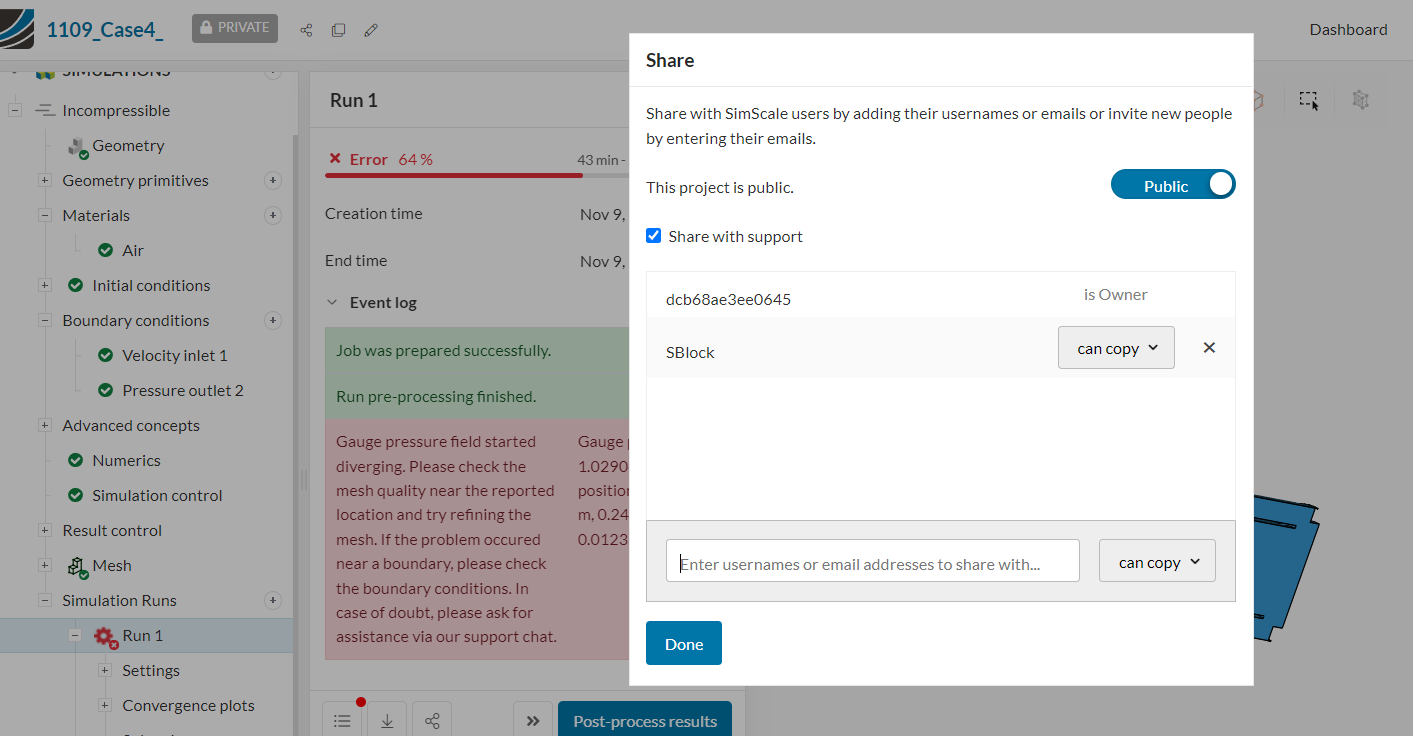Click the Post-process results button
Image resolution: width=1413 pixels, height=736 pixels.
click(x=645, y=721)
